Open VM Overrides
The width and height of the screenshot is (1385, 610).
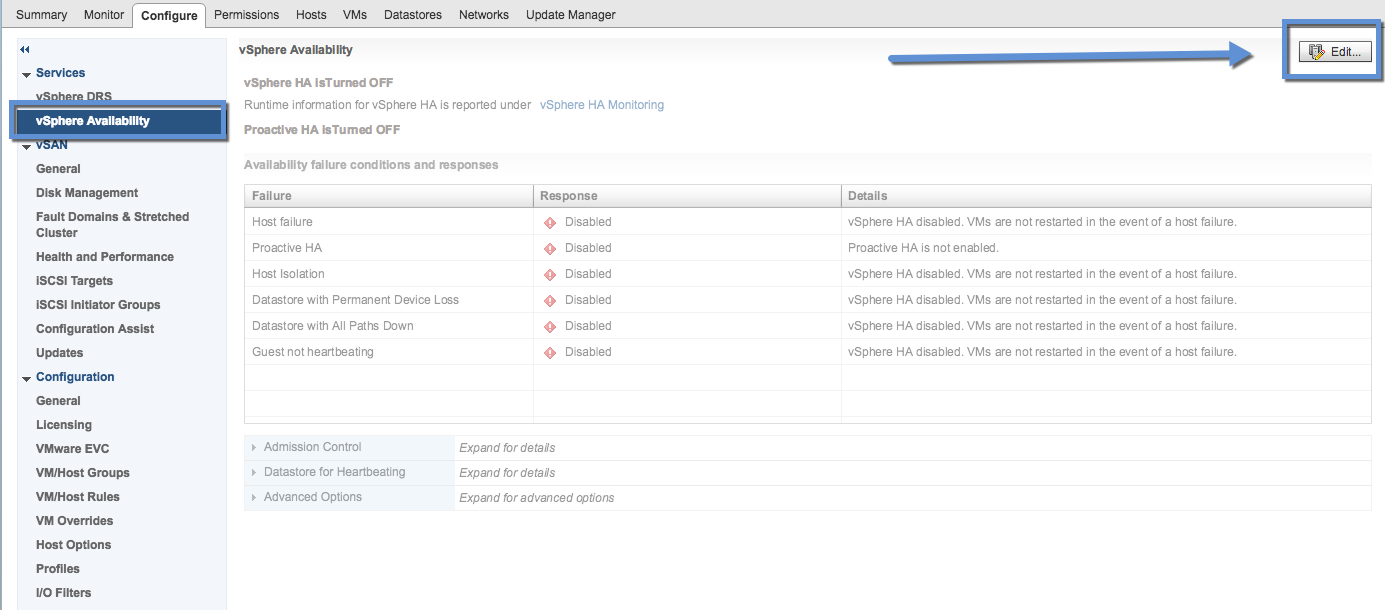tap(74, 521)
